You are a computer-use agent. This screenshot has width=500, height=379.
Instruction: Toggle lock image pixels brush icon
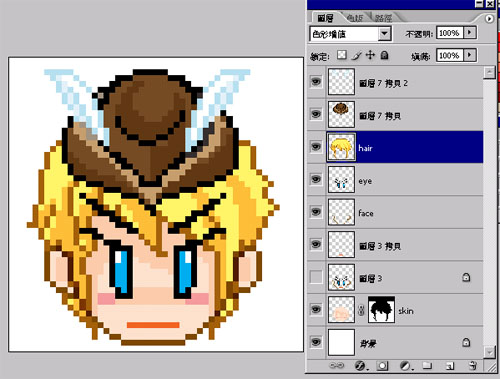point(356,55)
